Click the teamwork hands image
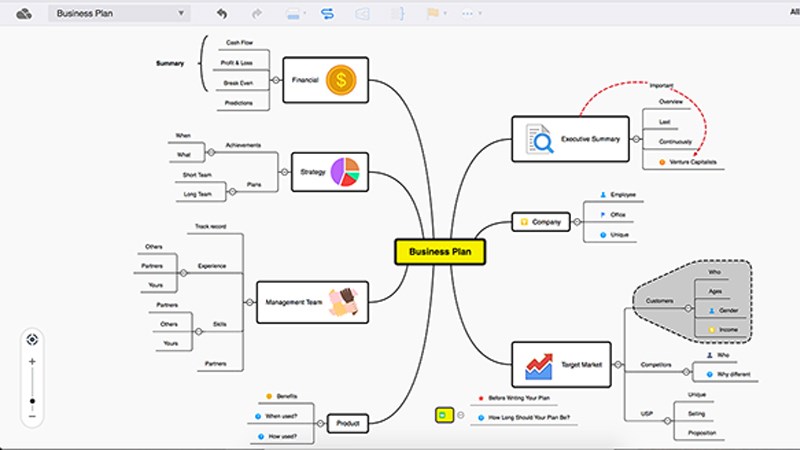800x450 pixels. click(x=344, y=302)
